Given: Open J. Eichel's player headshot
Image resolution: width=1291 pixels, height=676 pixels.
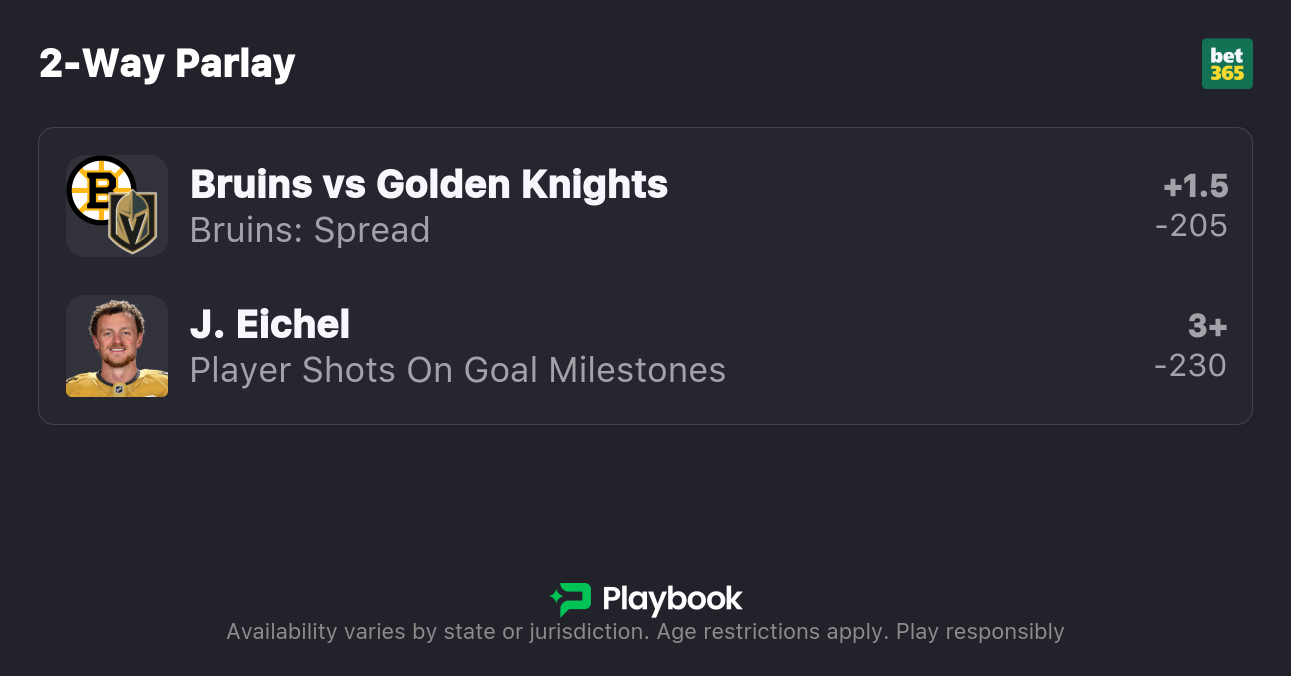Looking at the screenshot, I should pyautogui.click(x=117, y=346).
